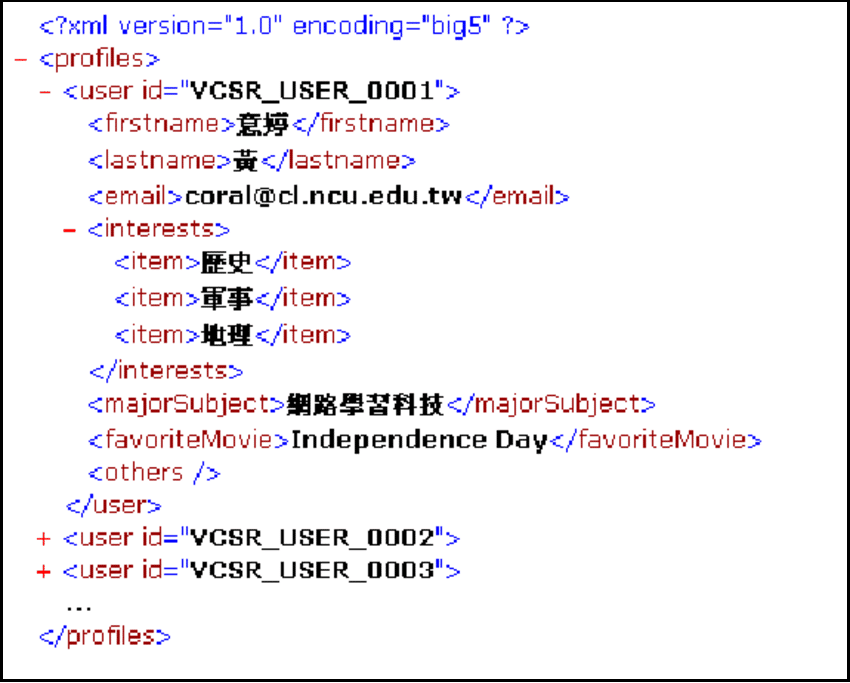Click the coral@cl.ncu.edu.tw email text

323,197
